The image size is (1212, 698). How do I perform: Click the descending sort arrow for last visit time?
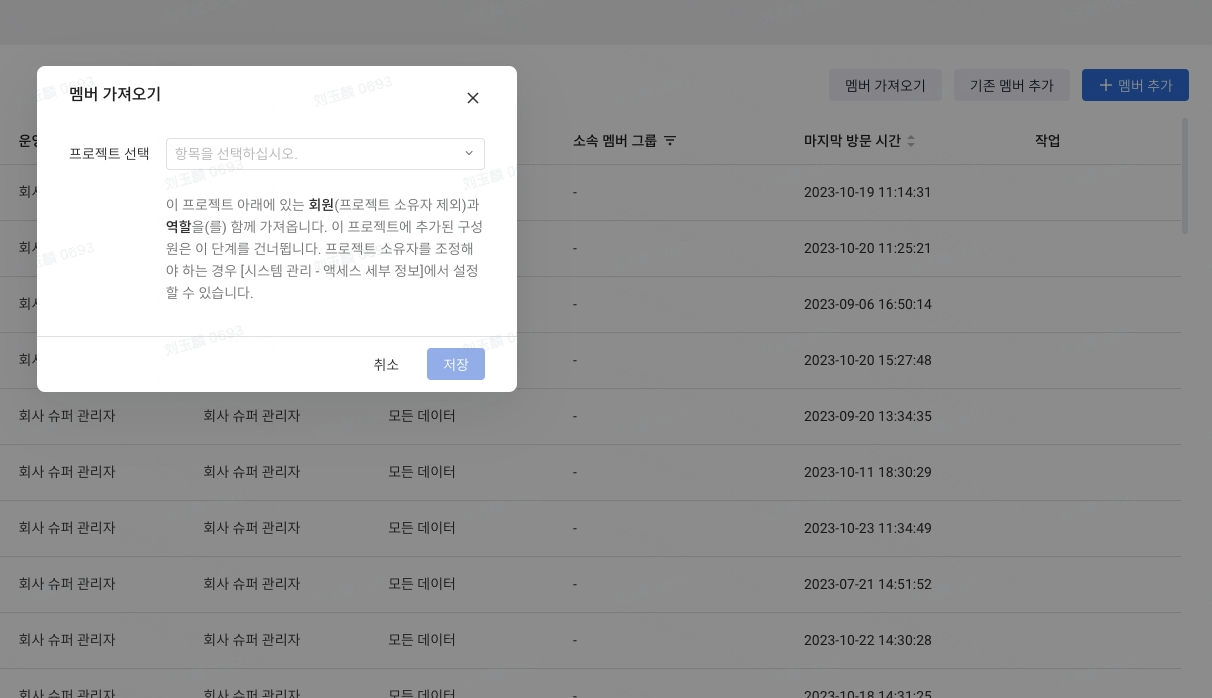pyautogui.click(x=912, y=145)
